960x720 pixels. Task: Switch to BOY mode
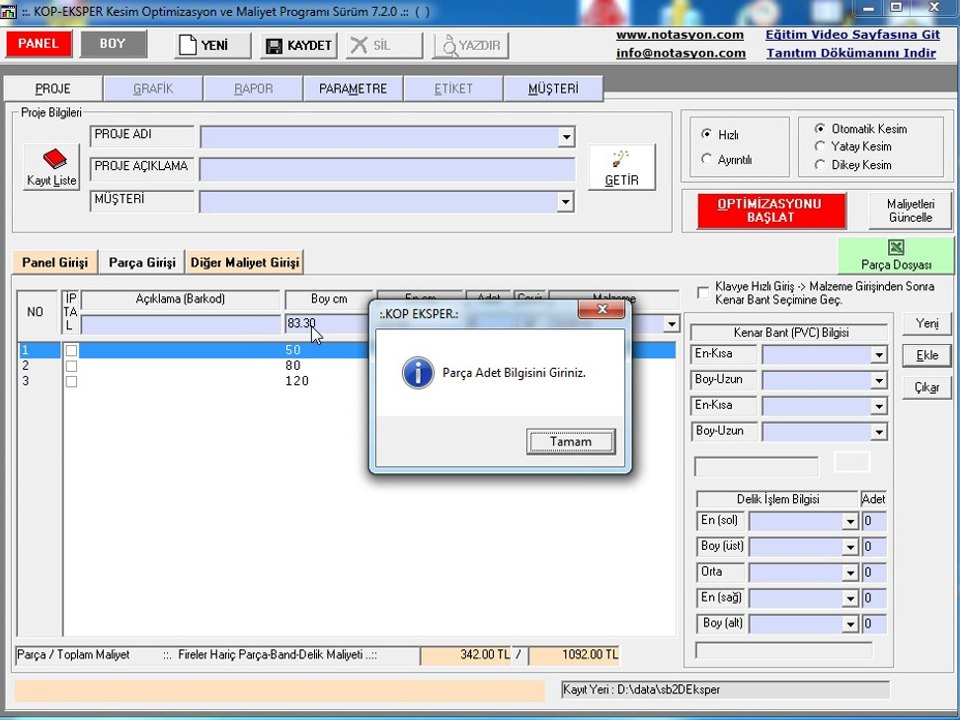[x=113, y=43]
